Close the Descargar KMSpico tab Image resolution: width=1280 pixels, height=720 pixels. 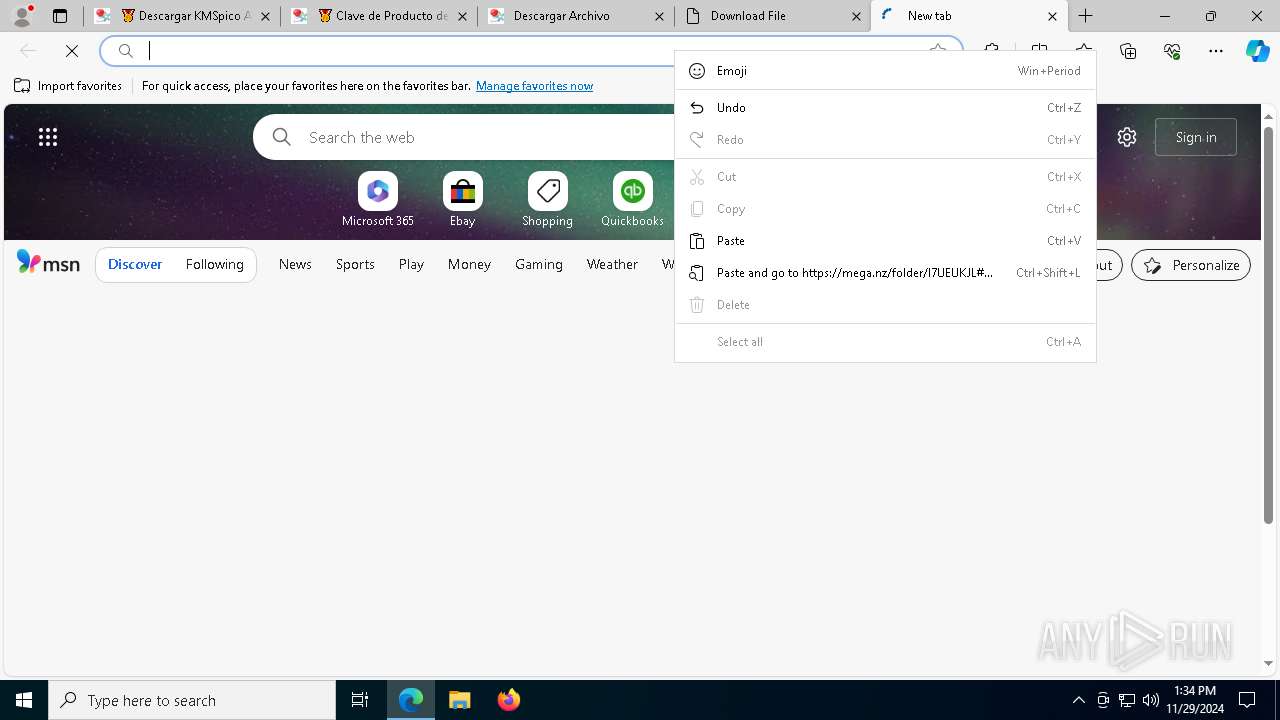tap(267, 16)
